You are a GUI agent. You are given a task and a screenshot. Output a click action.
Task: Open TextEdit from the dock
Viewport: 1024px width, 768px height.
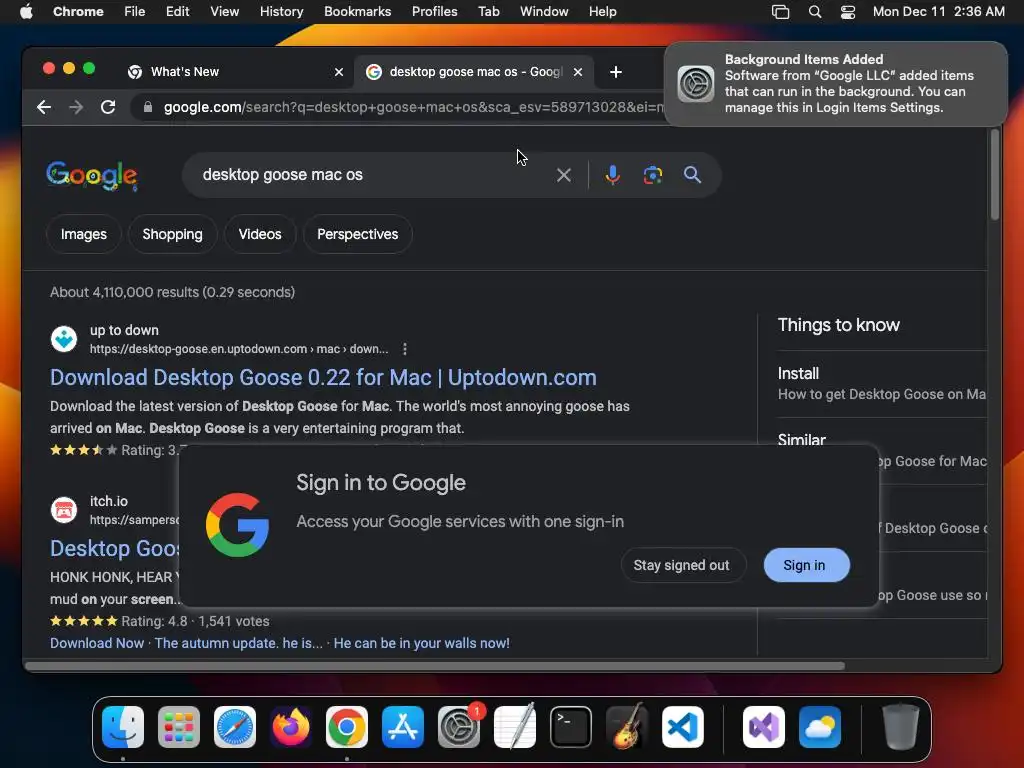point(515,727)
